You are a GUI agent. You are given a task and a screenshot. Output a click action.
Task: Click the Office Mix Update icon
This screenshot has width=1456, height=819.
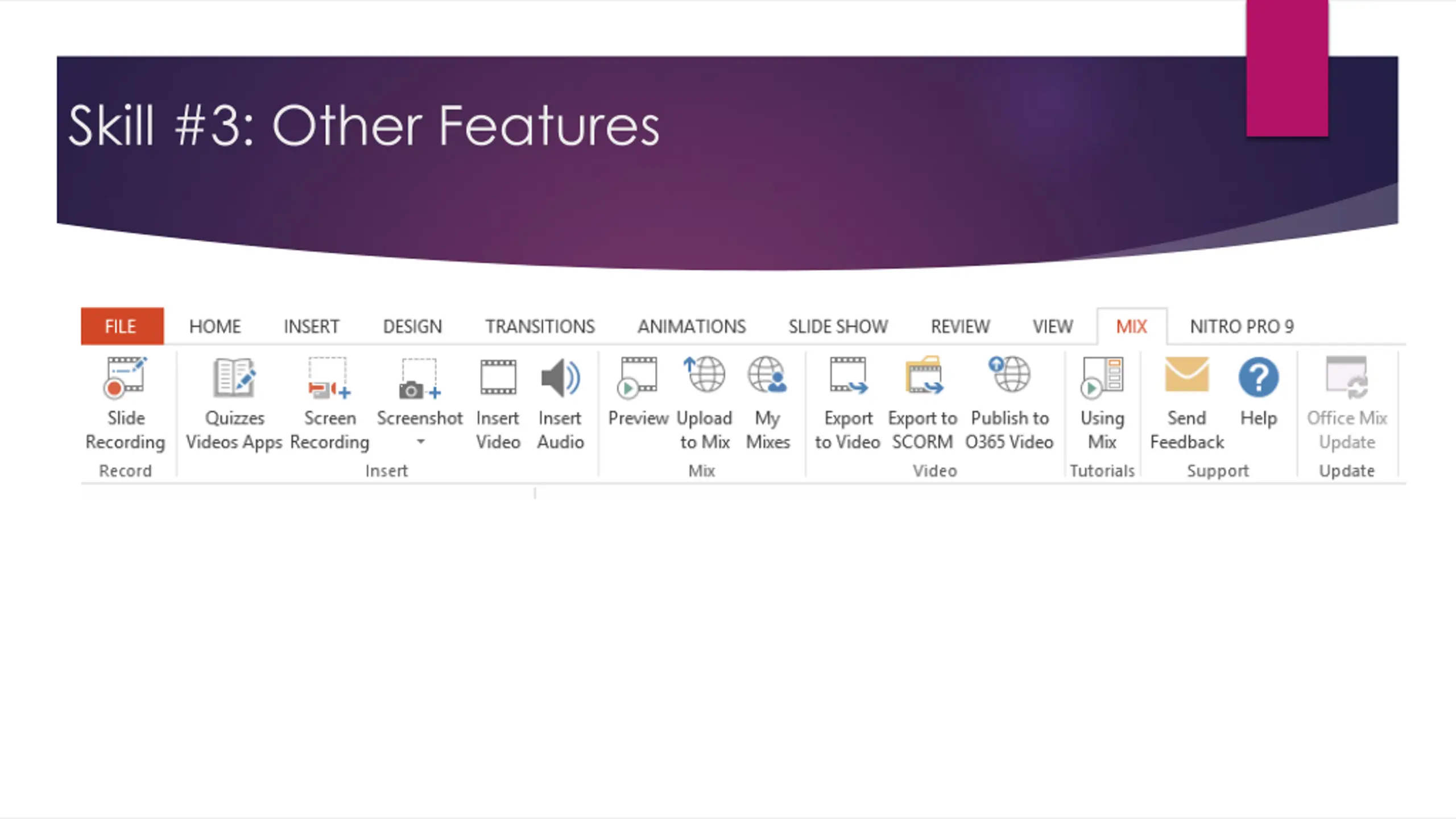1347,377
